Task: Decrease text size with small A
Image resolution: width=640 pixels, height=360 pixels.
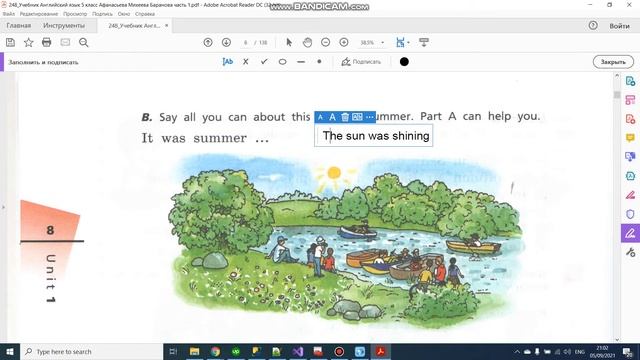Action: pos(320,117)
